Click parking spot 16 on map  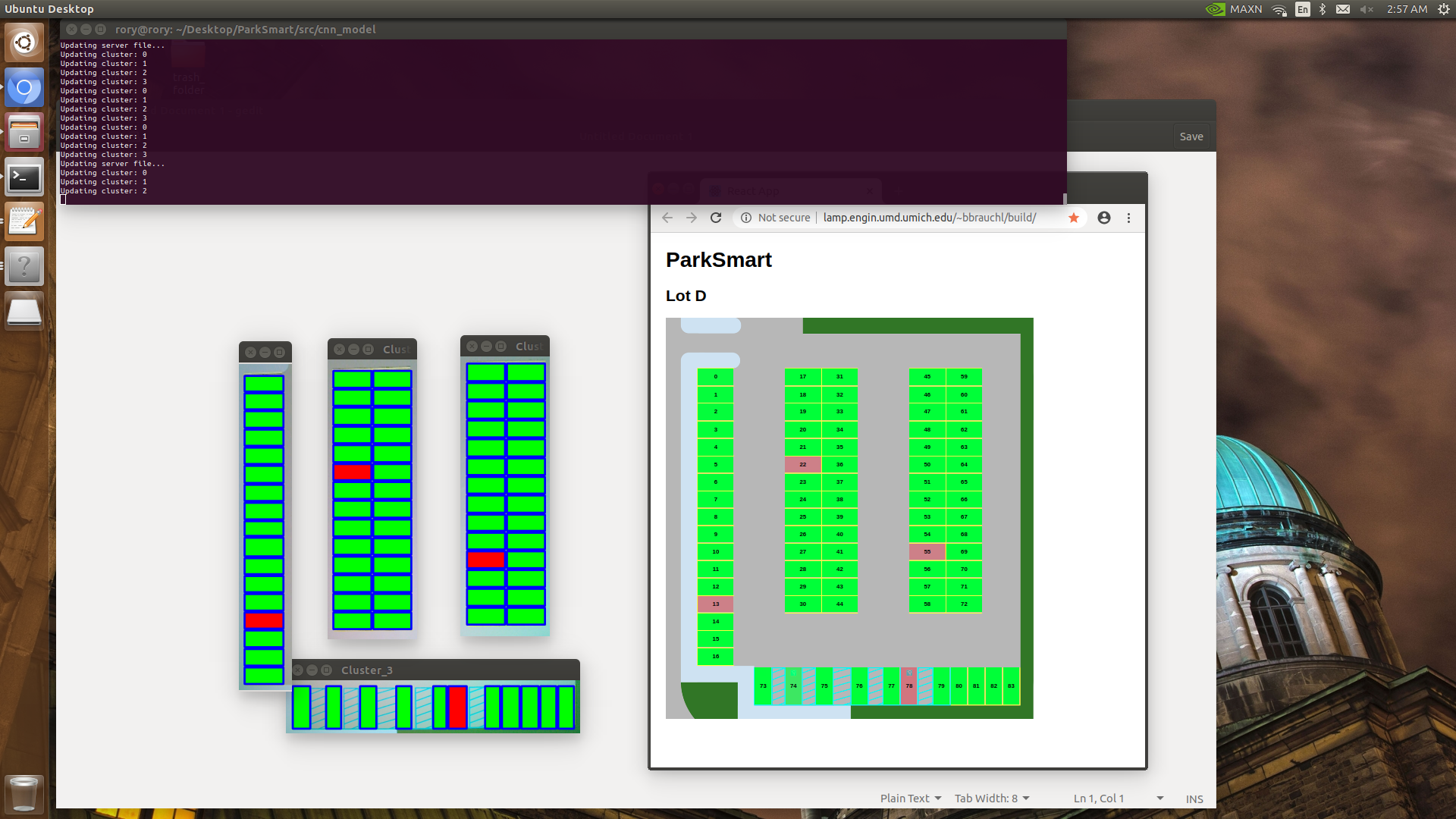pyautogui.click(x=715, y=656)
